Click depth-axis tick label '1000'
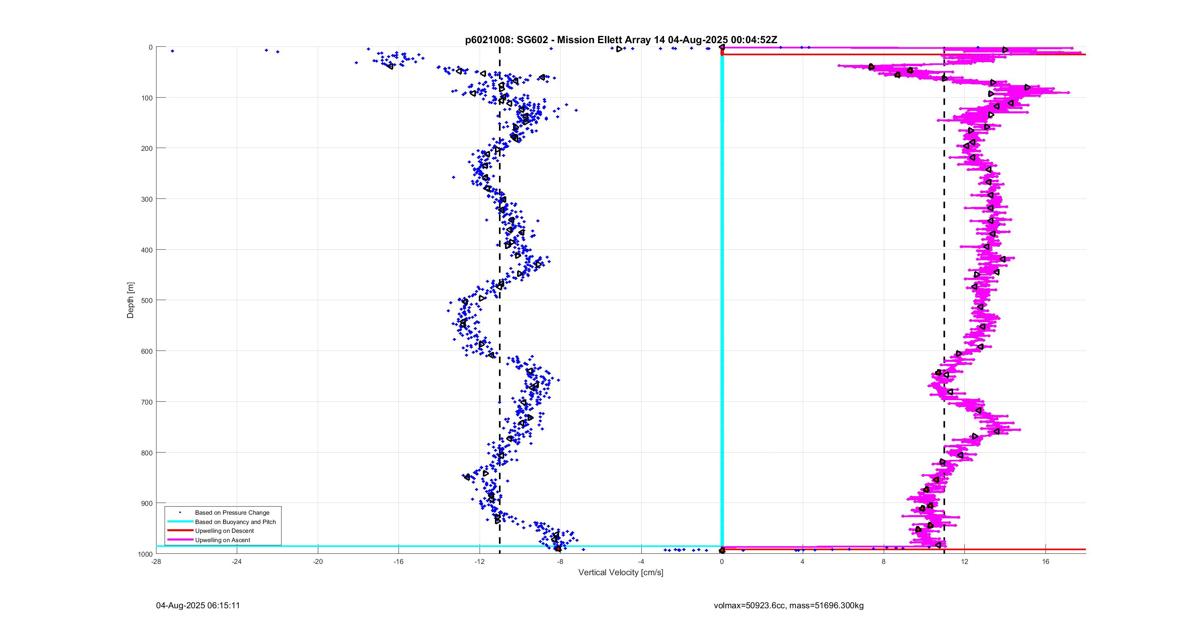1200x622 pixels. tap(144, 554)
